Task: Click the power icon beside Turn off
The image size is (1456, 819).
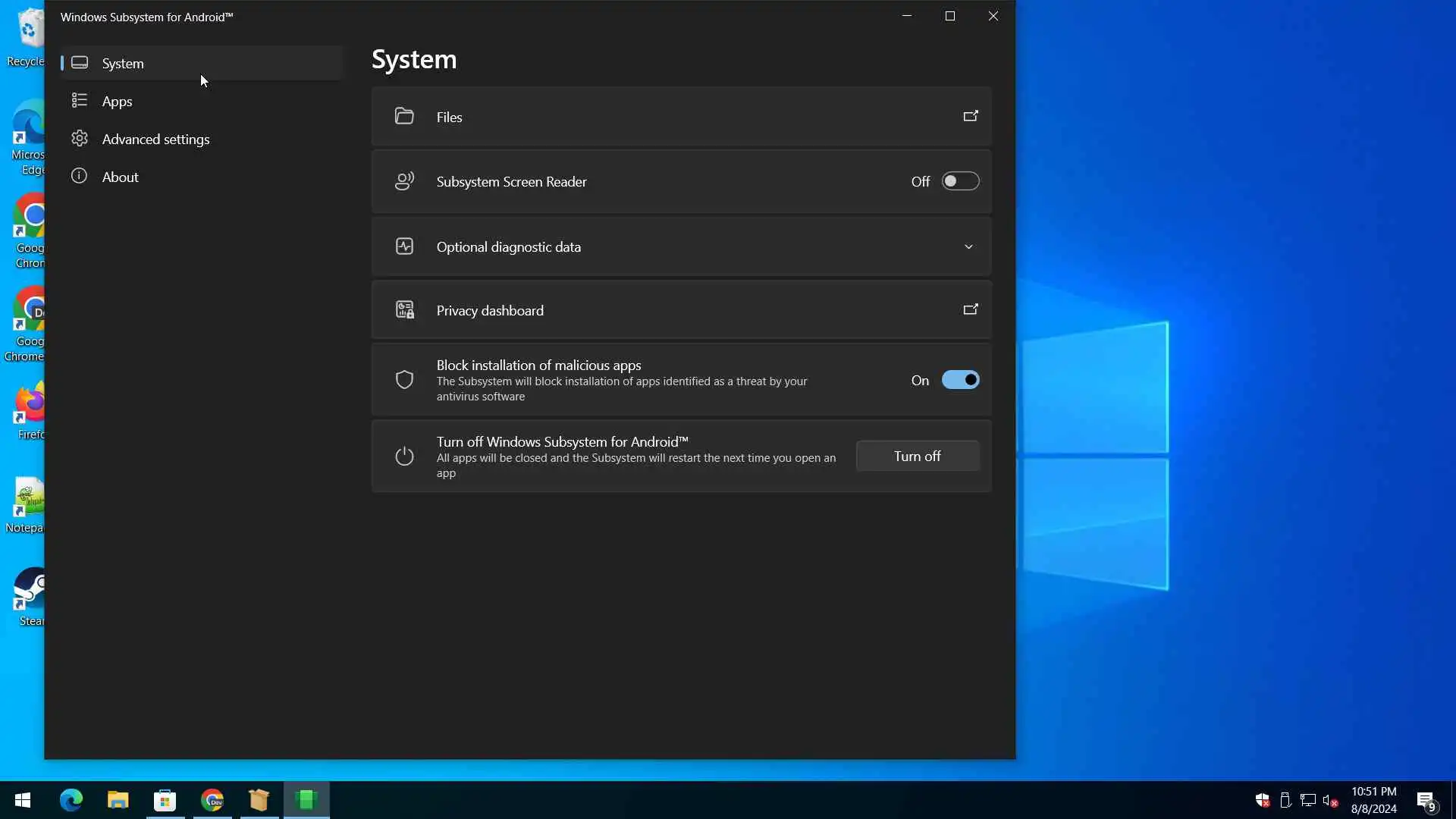Action: click(x=404, y=457)
